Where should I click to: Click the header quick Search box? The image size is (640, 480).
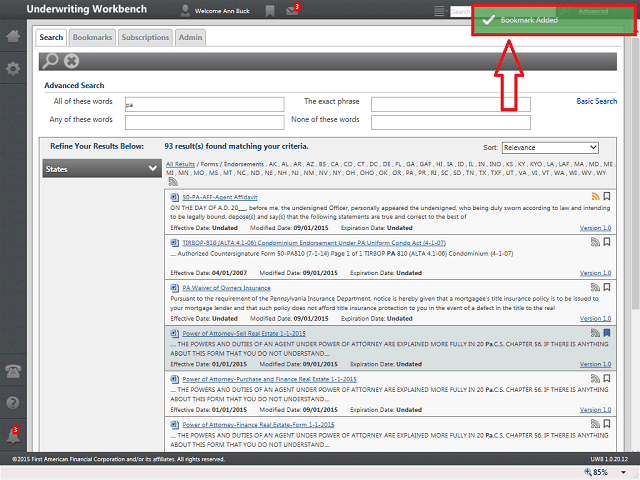coord(461,11)
